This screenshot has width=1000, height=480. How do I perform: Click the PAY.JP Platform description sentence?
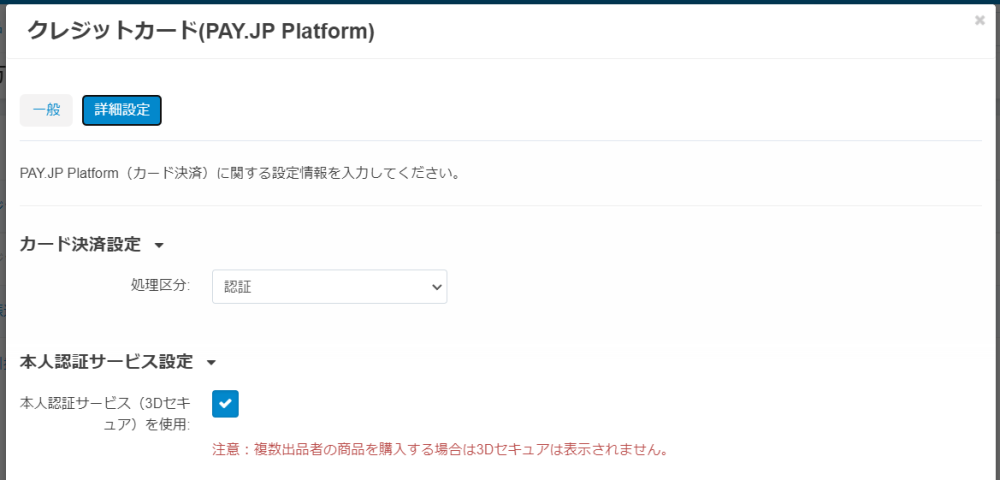point(240,173)
